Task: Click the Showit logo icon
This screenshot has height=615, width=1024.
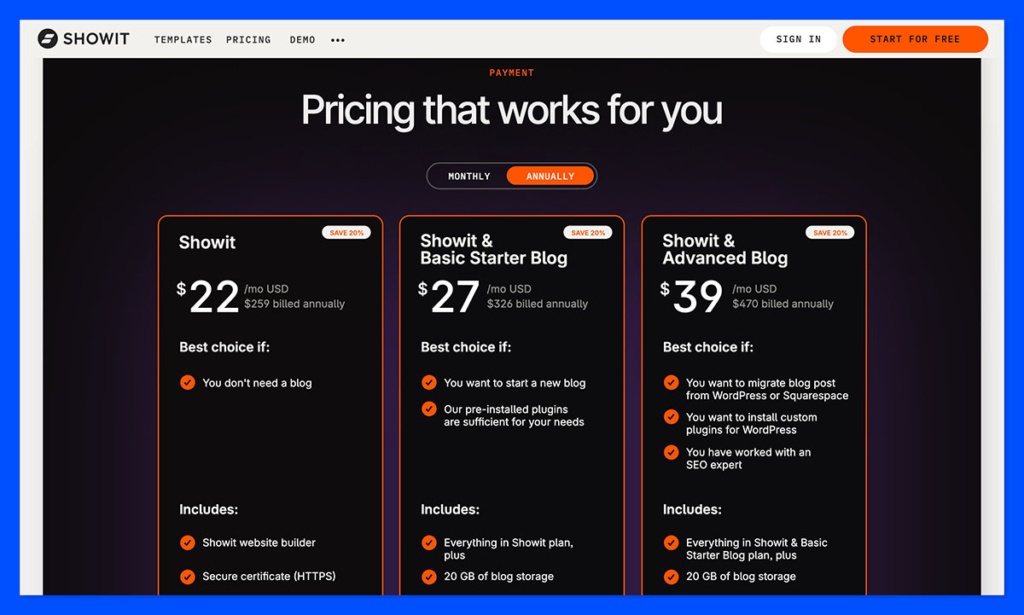Action: 46,38
